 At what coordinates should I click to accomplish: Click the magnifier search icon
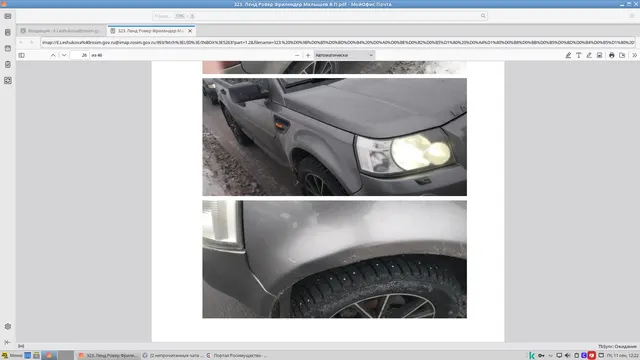[x=483, y=16]
